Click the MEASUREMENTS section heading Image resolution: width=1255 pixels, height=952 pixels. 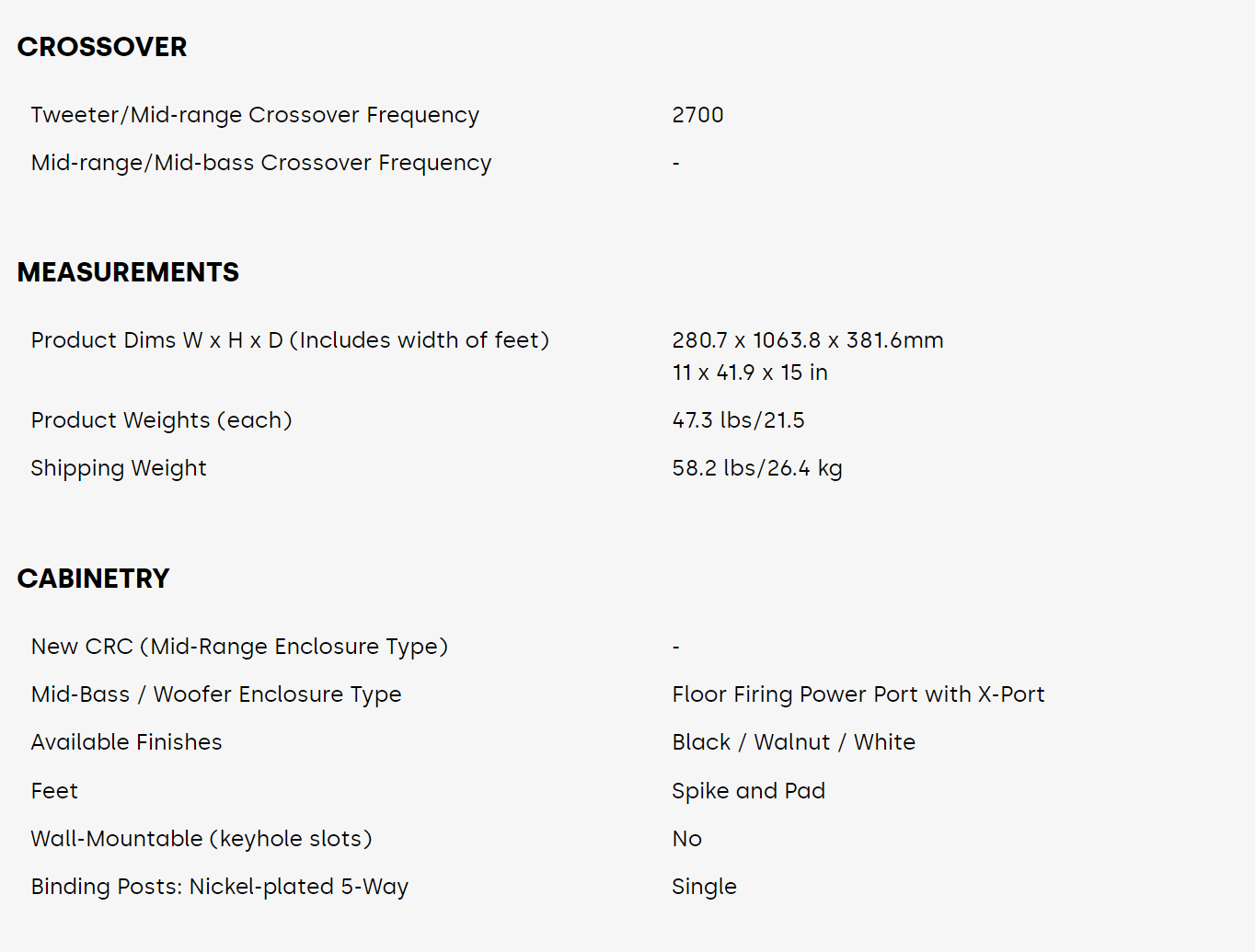click(x=128, y=272)
